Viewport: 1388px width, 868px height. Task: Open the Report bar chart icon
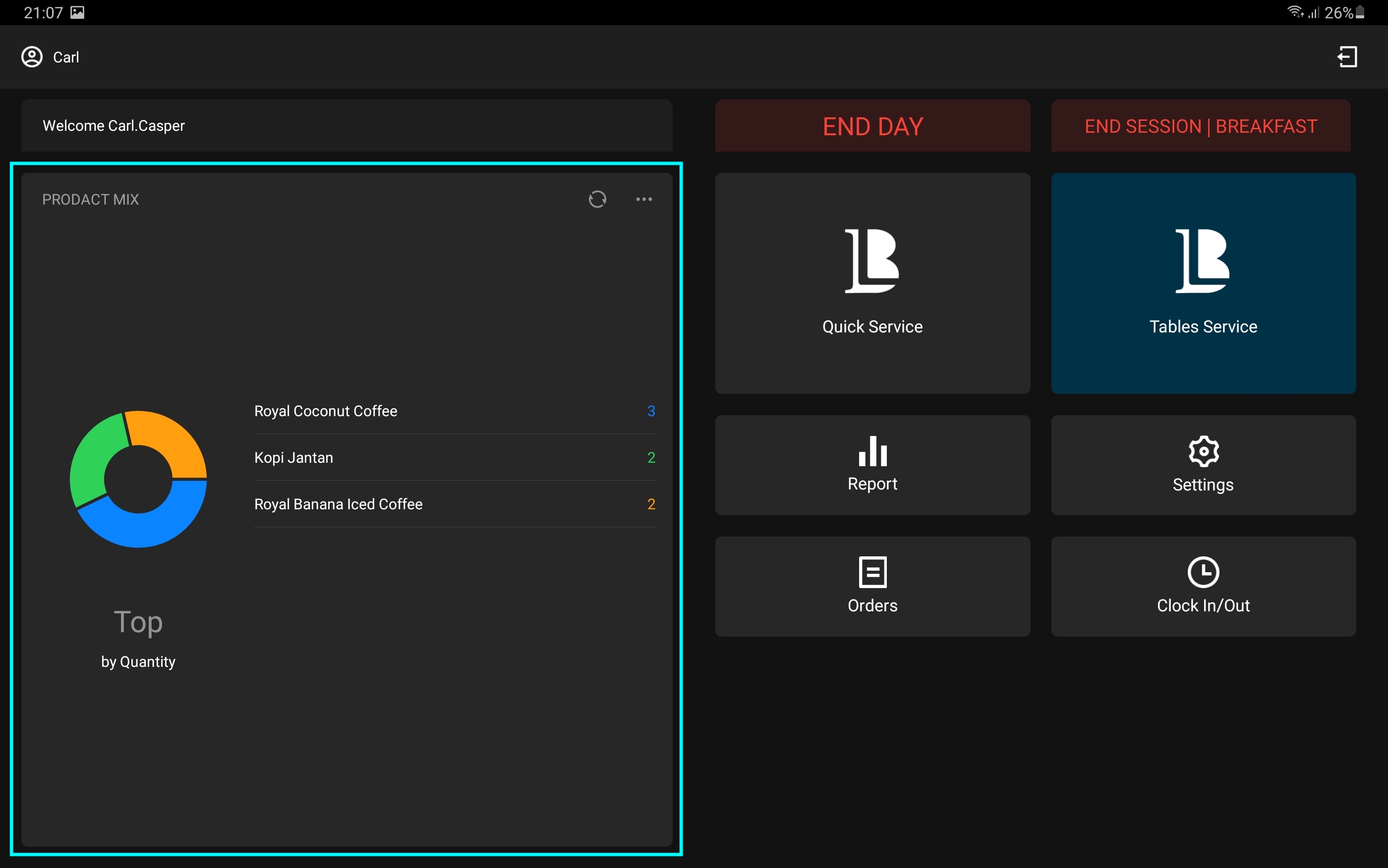pos(872,451)
